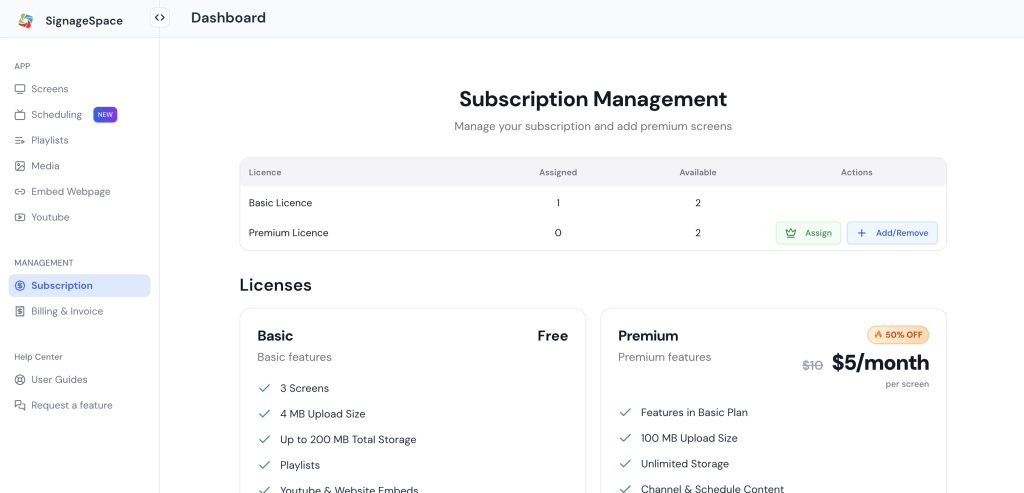
Task: Click the NEW badge beside Scheduling
Action: [x=105, y=115]
